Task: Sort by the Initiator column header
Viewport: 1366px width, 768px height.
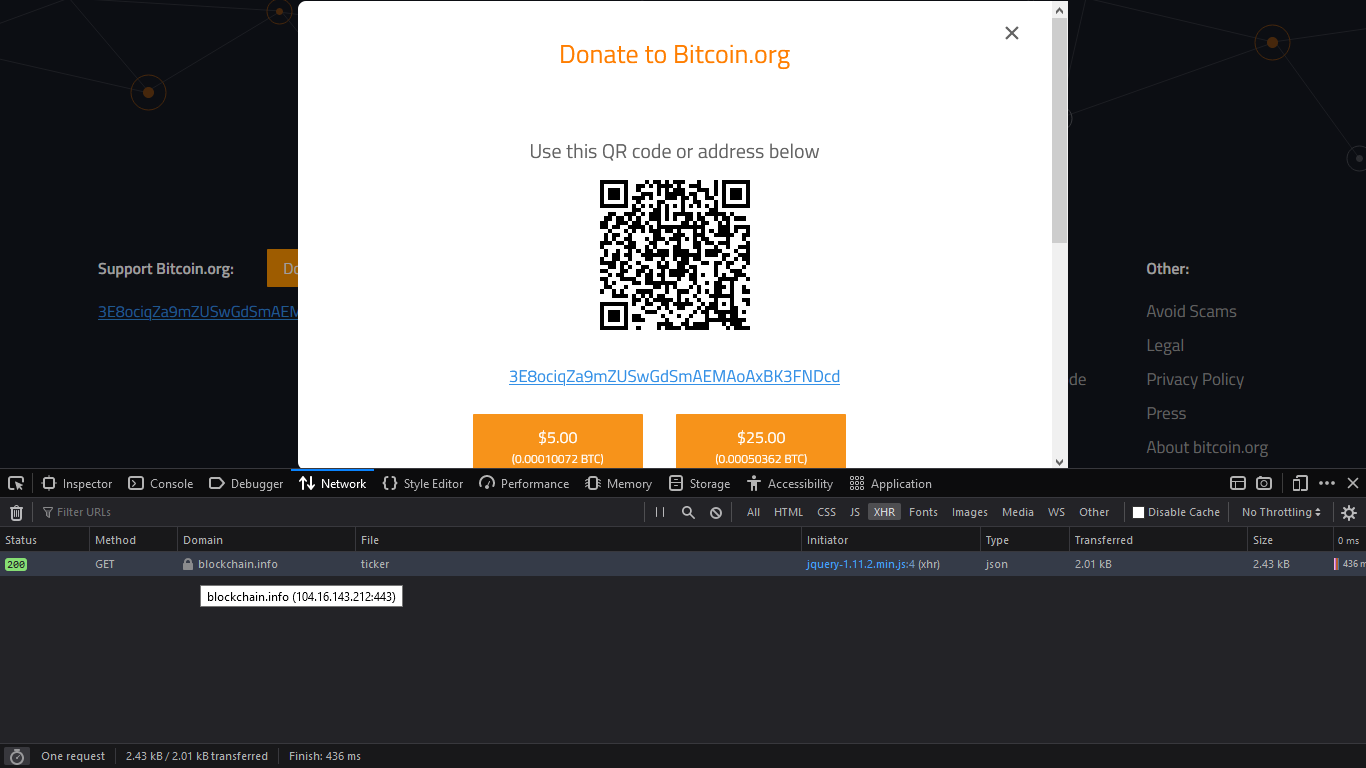Action: (x=891, y=540)
